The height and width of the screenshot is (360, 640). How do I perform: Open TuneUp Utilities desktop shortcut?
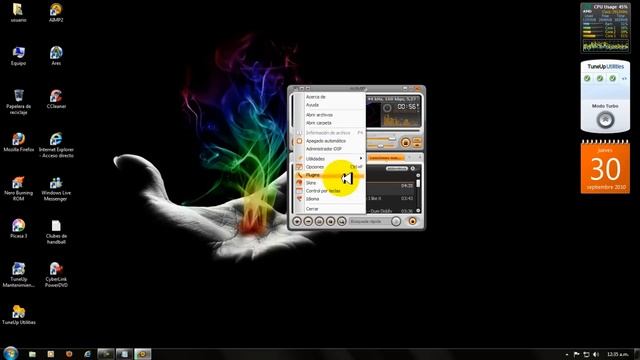[18, 315]
